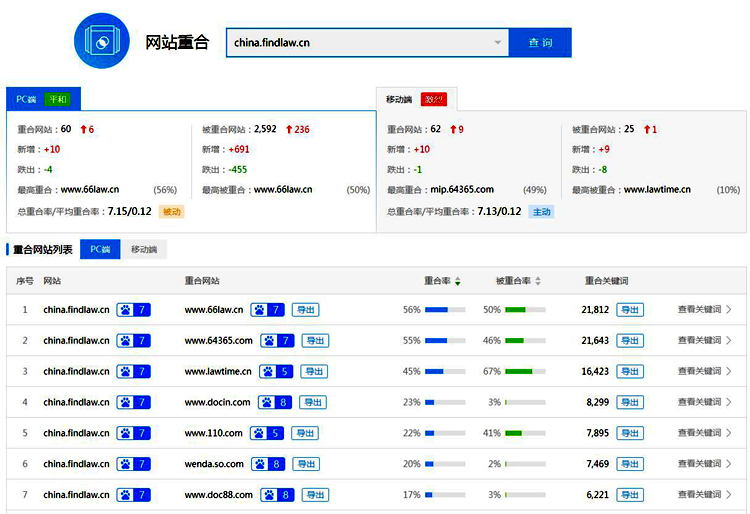The height and width of the screenshot is (514, 750).
Task: Sort the table by 被重合率 column
Action: [517, 281]
